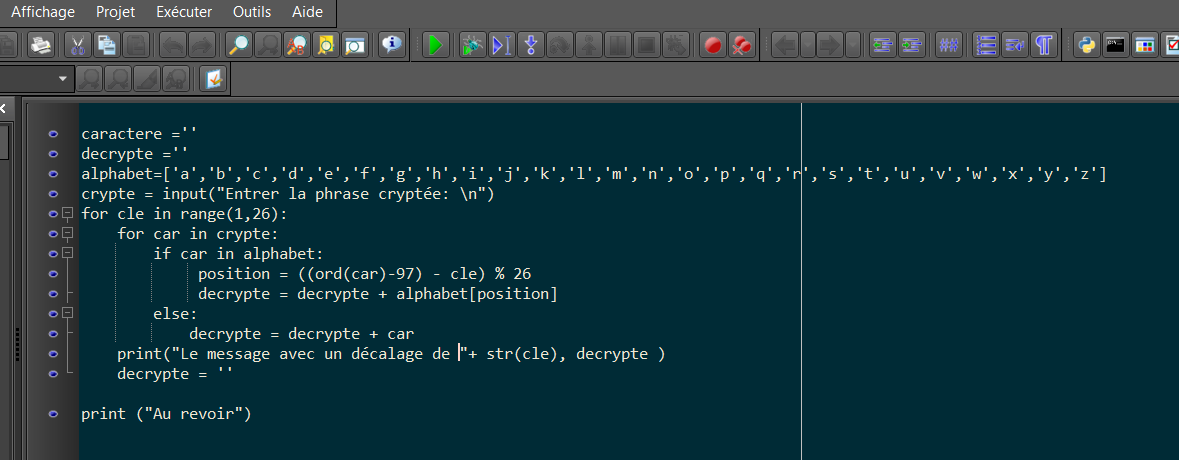Click the Aide menu
Viewport: 1179px width, 460px height.
(x=307, y=12)
